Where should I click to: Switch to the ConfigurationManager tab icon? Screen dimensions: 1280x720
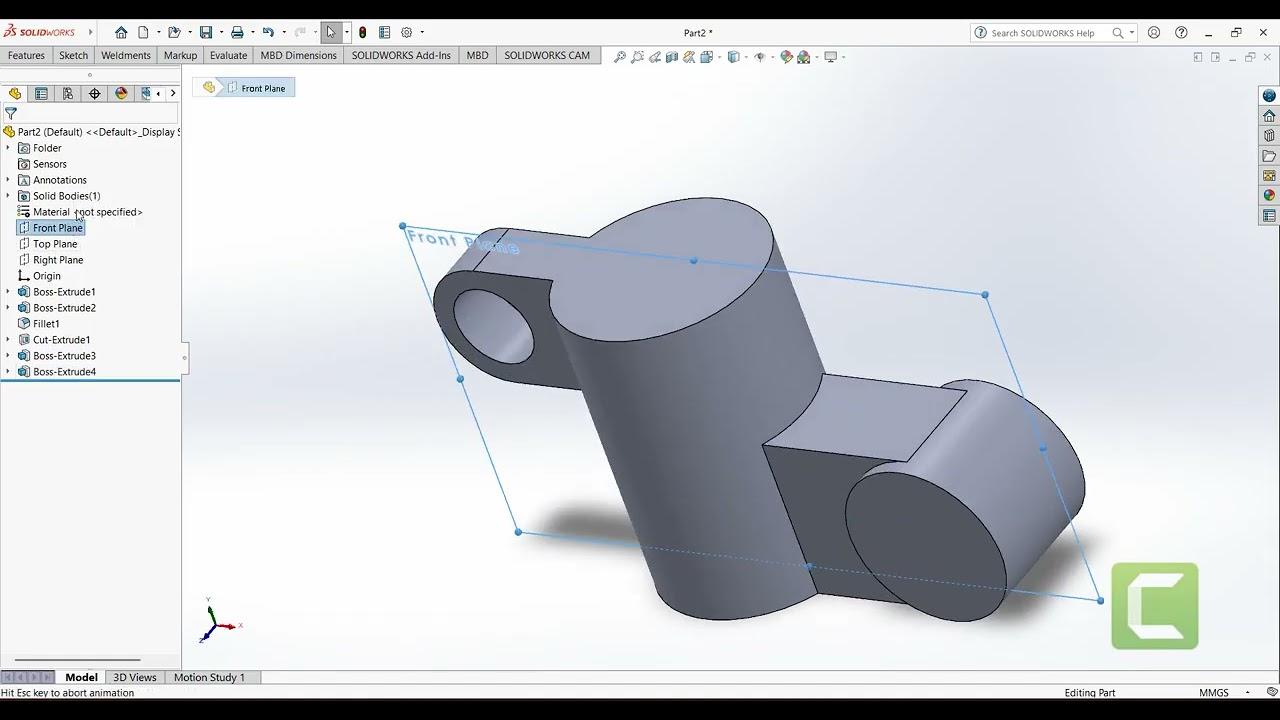pos(68,93)
